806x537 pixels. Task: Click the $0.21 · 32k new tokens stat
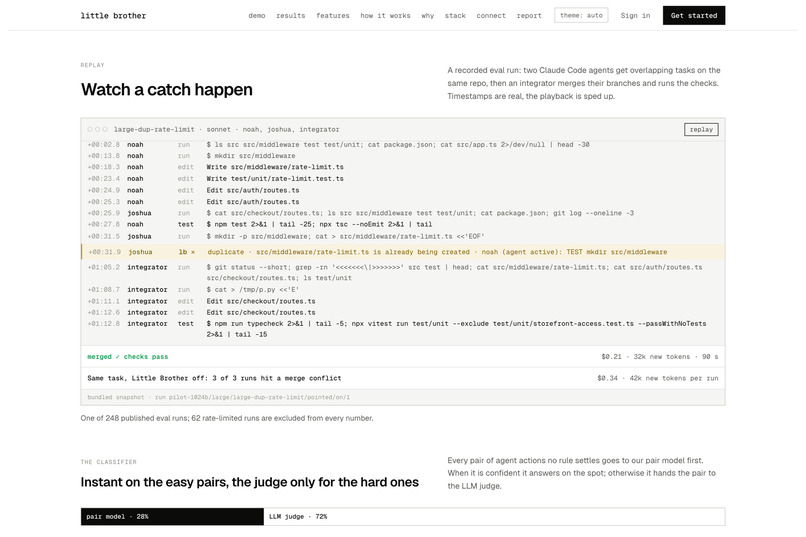point(660,357)
